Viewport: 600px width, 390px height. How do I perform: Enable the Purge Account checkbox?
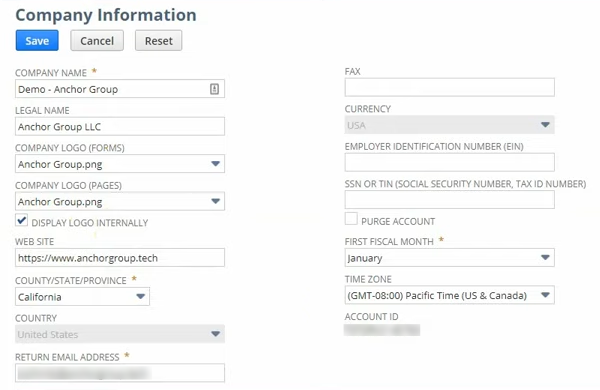click(x=351, y=219)
